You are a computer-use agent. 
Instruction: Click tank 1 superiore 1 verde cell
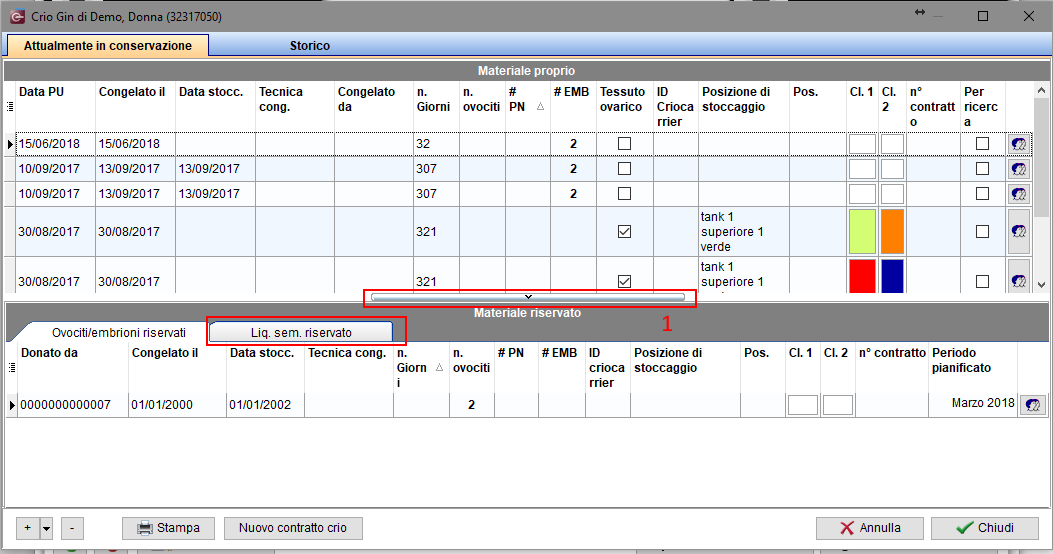(744, 232)
